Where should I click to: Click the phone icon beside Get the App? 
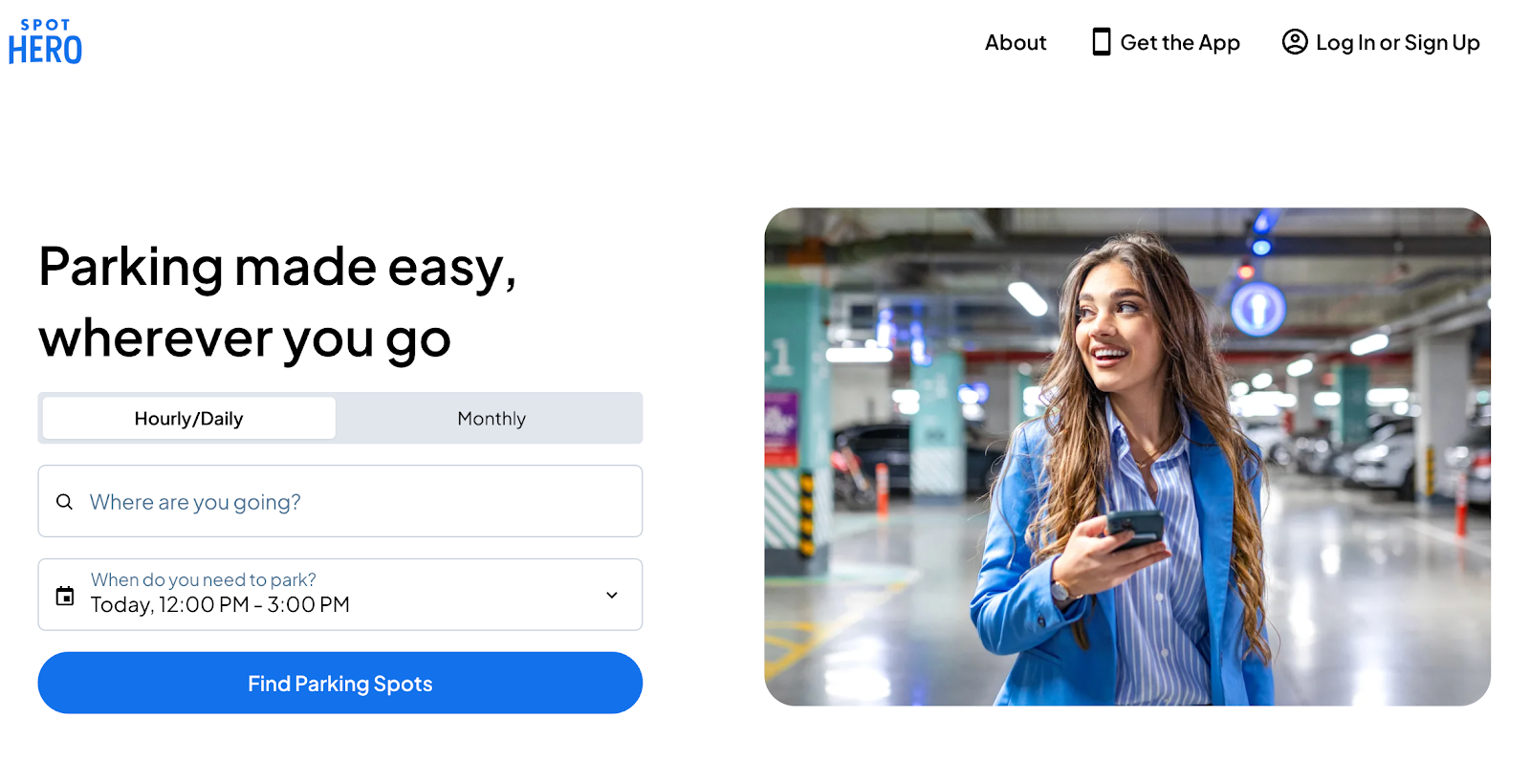click(x=1102, y=42)
